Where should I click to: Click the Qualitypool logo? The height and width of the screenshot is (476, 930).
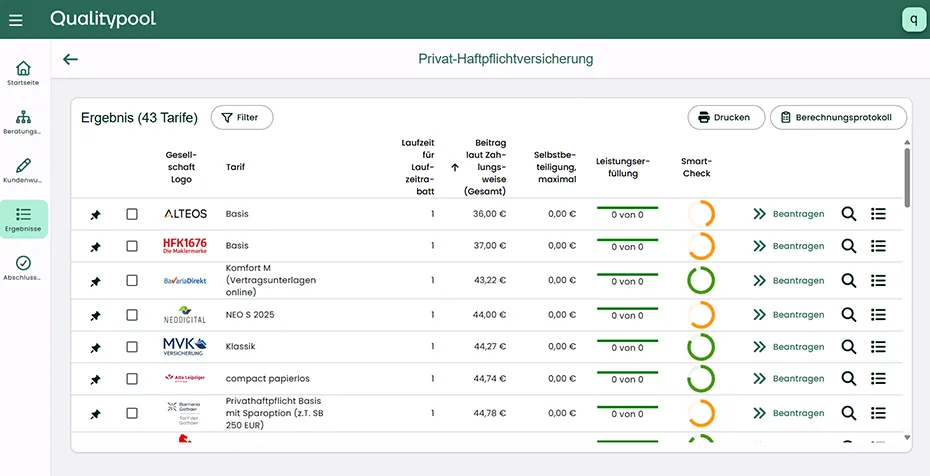[x=103, y=19]
